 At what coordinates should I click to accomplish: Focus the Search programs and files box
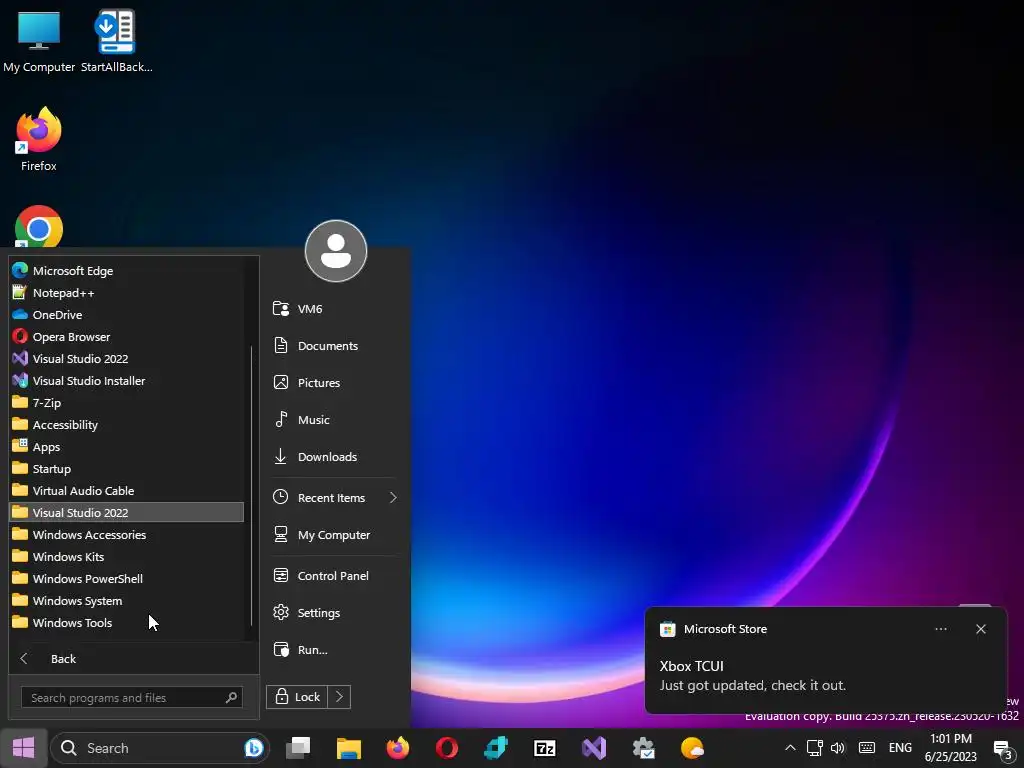click(131, 697)
